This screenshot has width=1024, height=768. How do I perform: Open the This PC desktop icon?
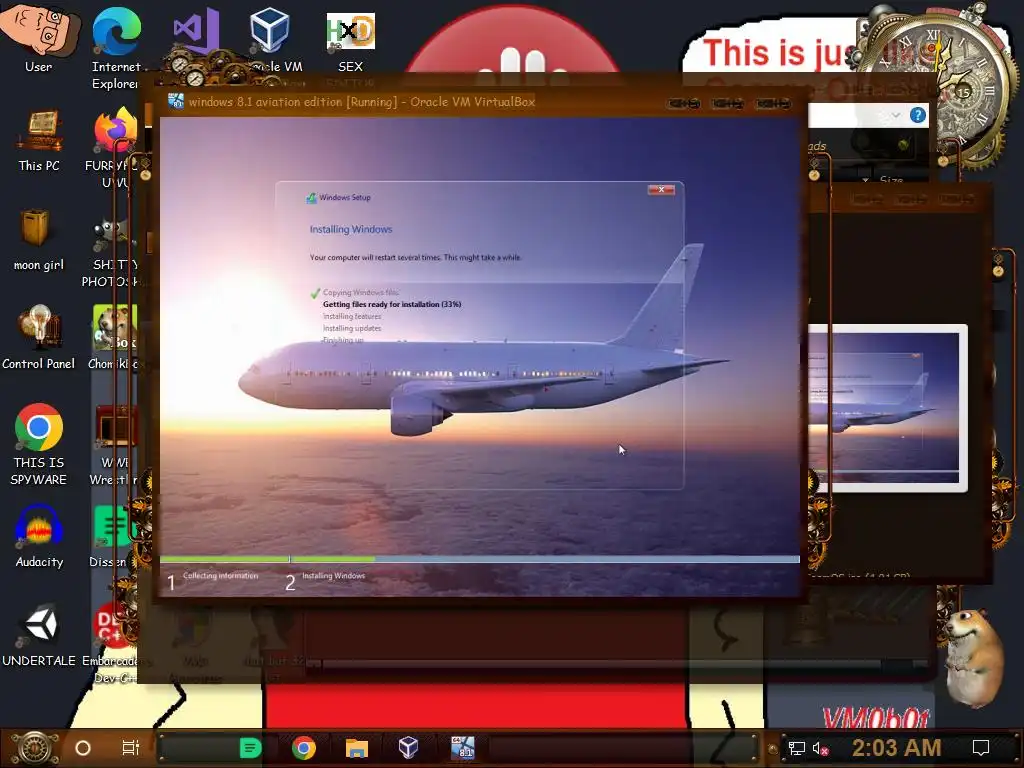39,140
